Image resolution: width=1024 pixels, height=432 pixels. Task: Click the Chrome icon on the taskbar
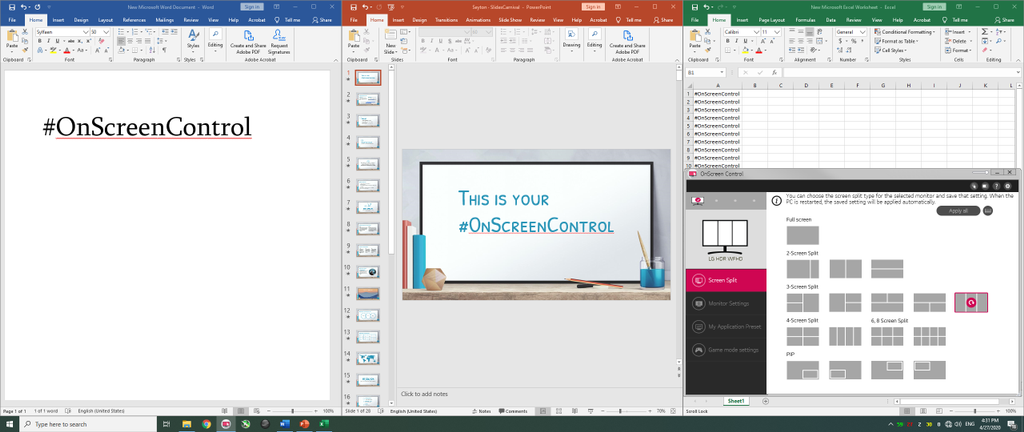pyautogui.click(x=206, y=424)
